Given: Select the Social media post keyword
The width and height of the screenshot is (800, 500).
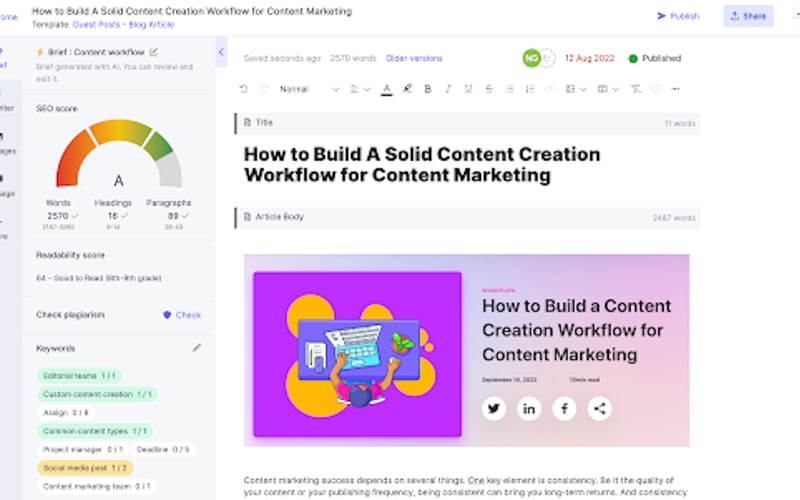Looking at the screenshot, I should 85,468.
